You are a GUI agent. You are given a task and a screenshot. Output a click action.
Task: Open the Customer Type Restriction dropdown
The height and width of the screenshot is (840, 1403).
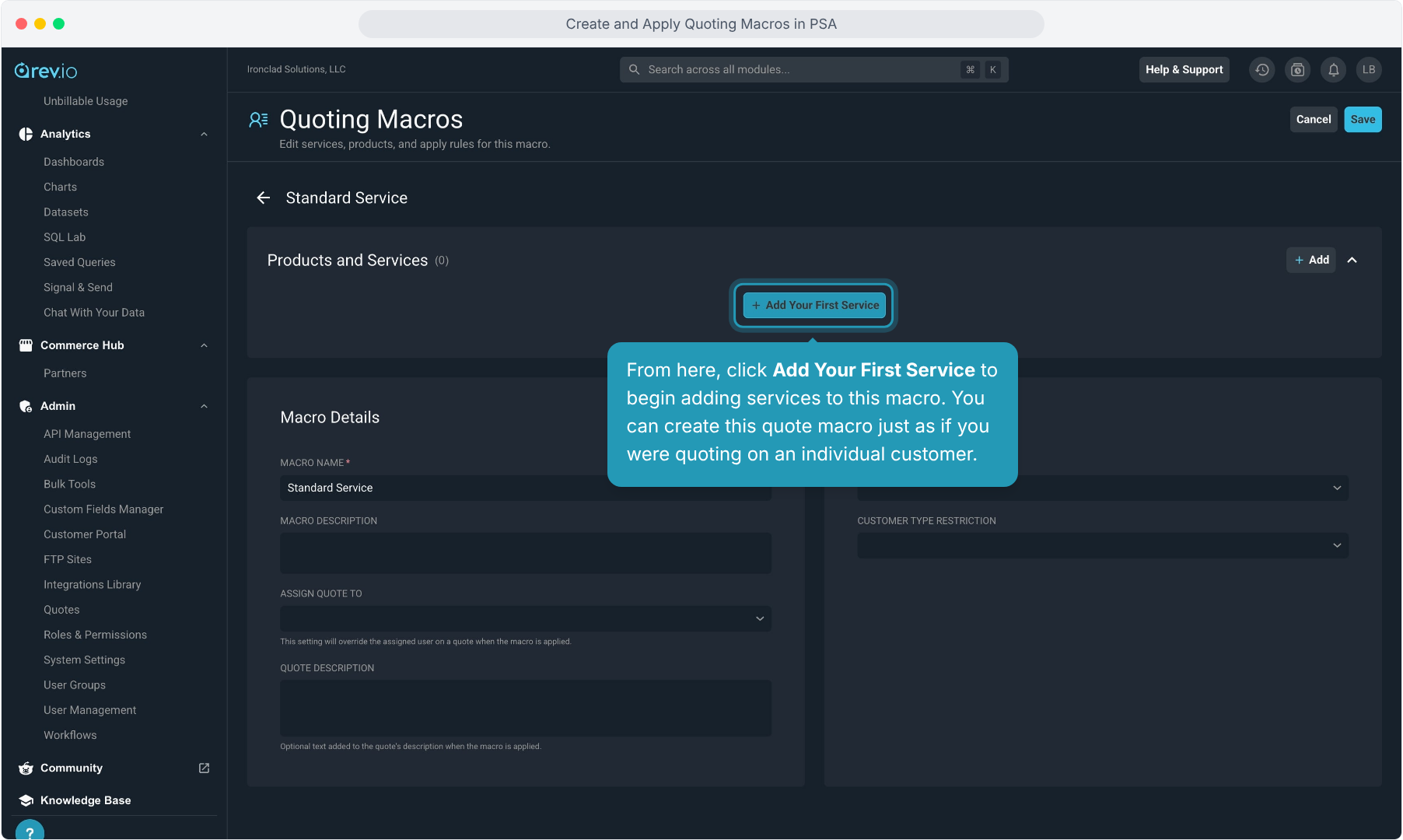click(1103, 545)
